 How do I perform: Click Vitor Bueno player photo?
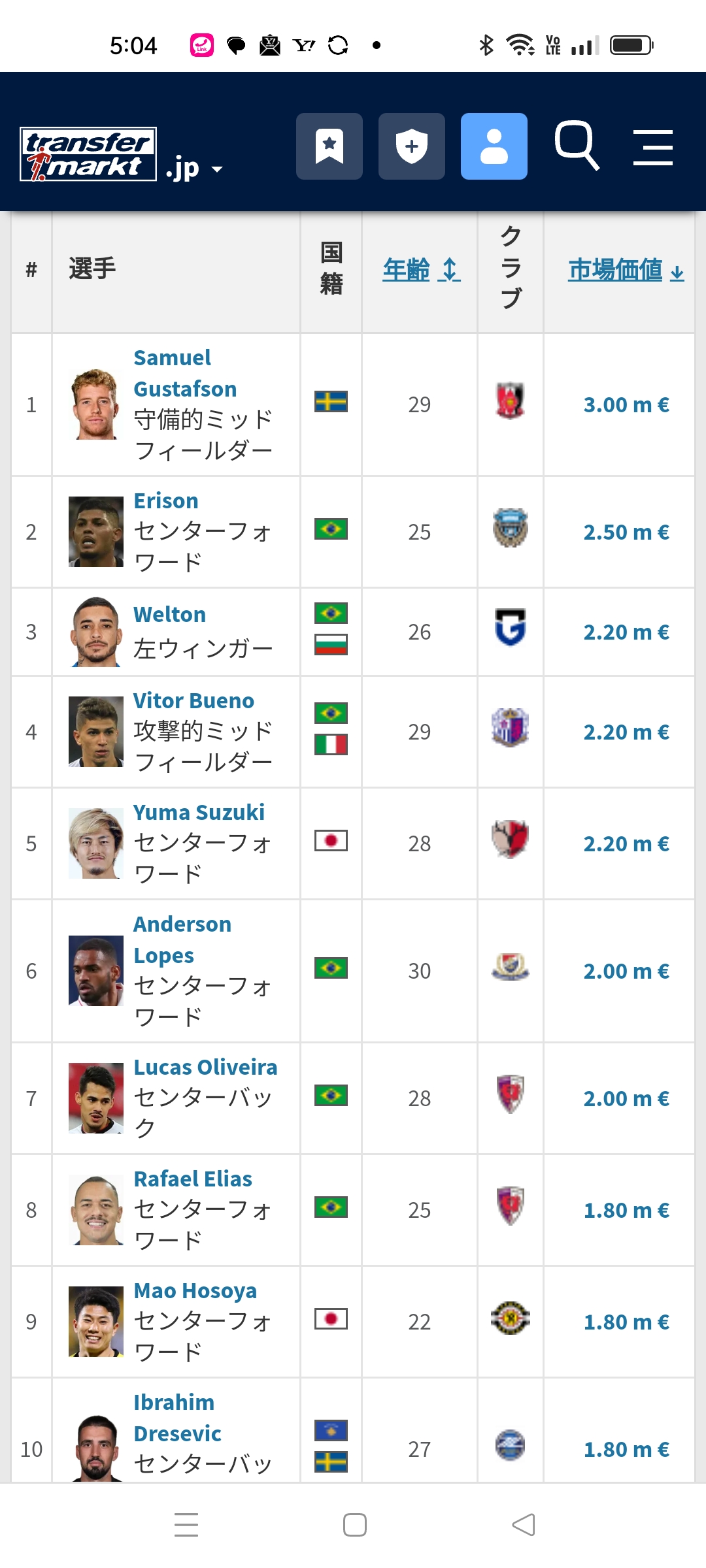click(96, 732)
